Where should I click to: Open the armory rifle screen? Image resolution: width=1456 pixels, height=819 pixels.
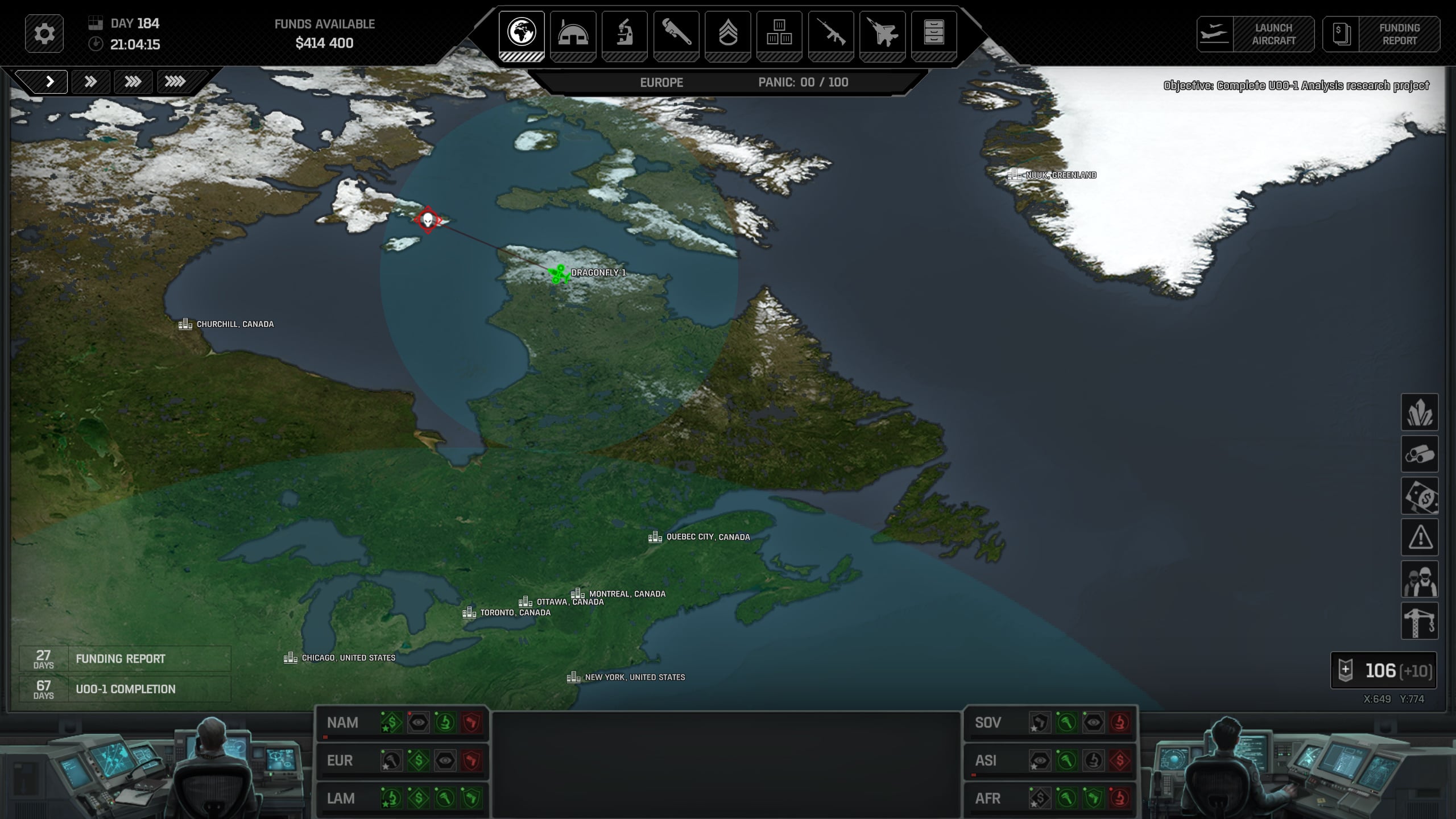(831, 33)
